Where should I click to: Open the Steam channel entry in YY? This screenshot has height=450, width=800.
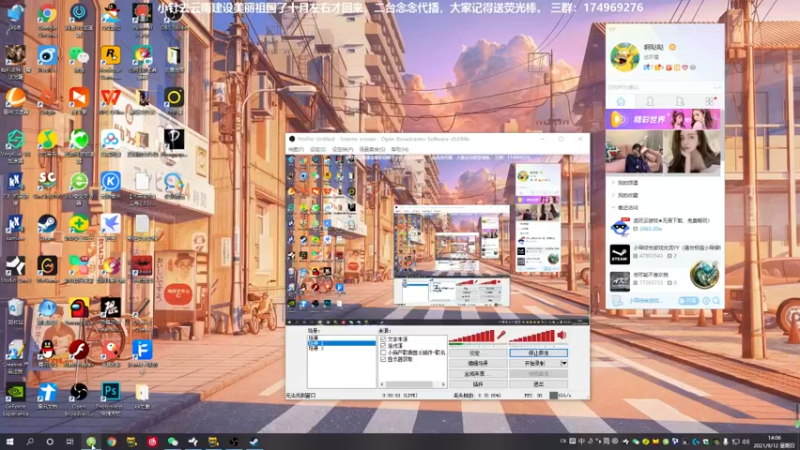coord(665,253)
